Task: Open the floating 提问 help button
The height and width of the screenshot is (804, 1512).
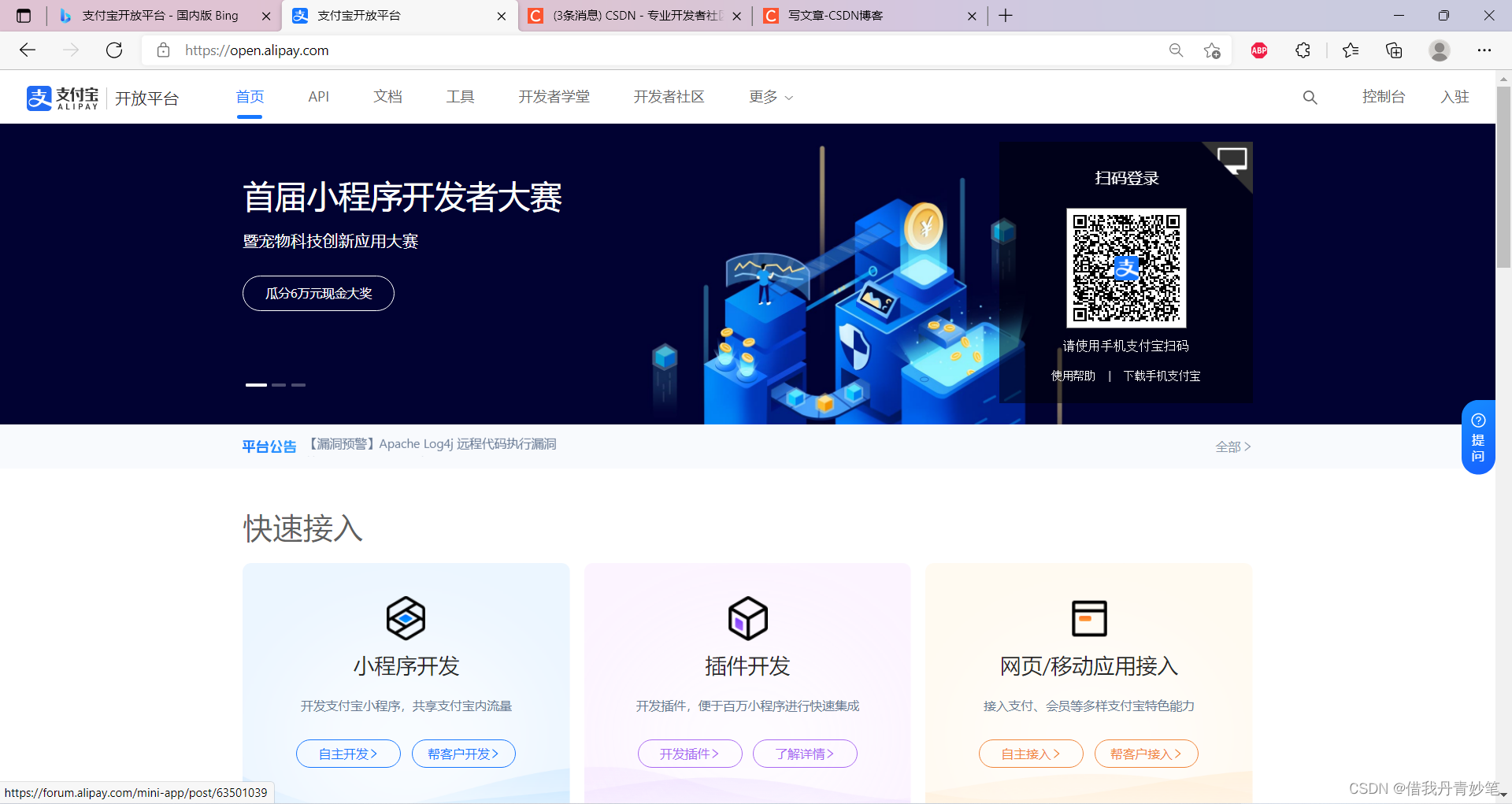Action: tap(1478, 437)
